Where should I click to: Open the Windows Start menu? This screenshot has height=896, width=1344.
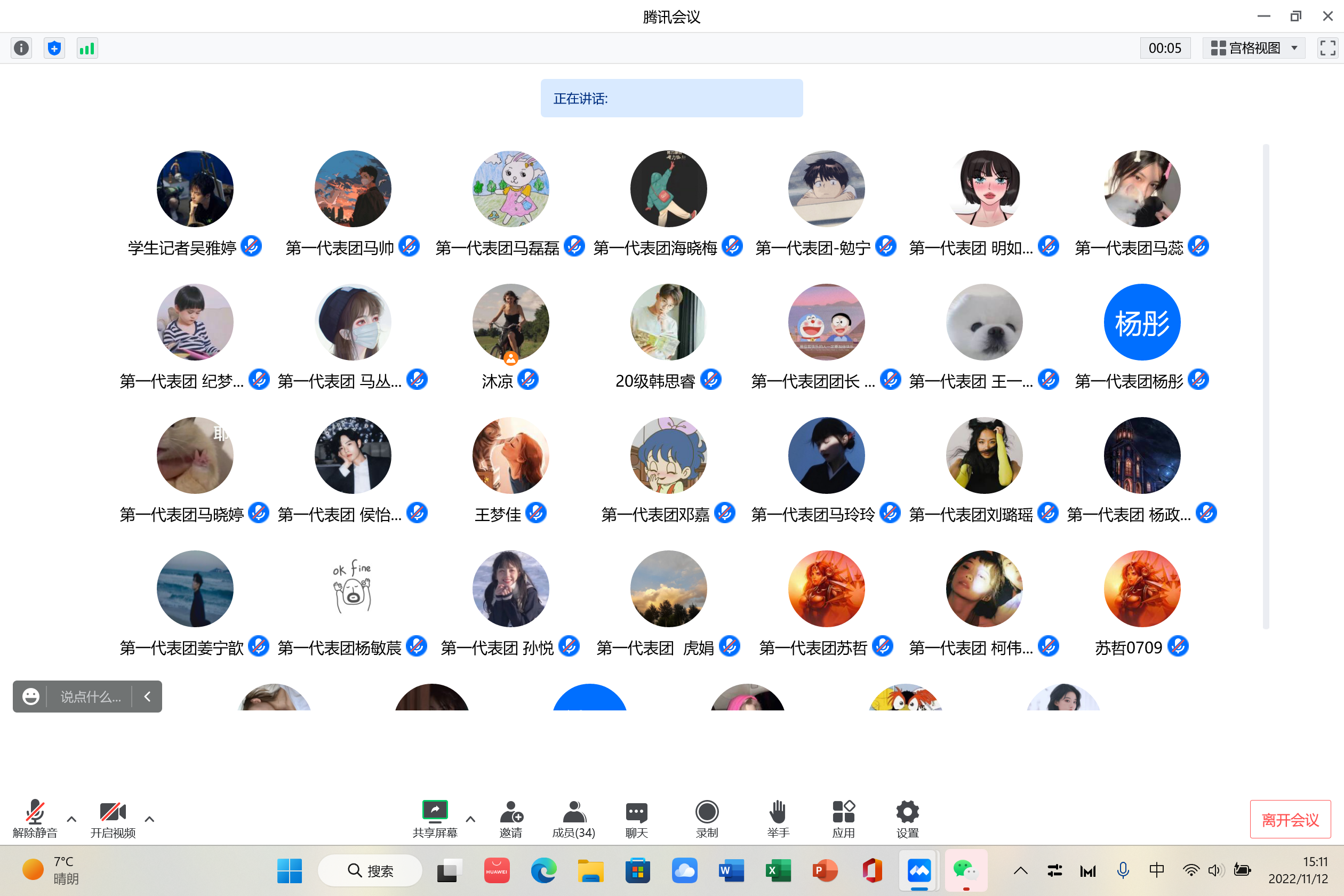[289, 870]
